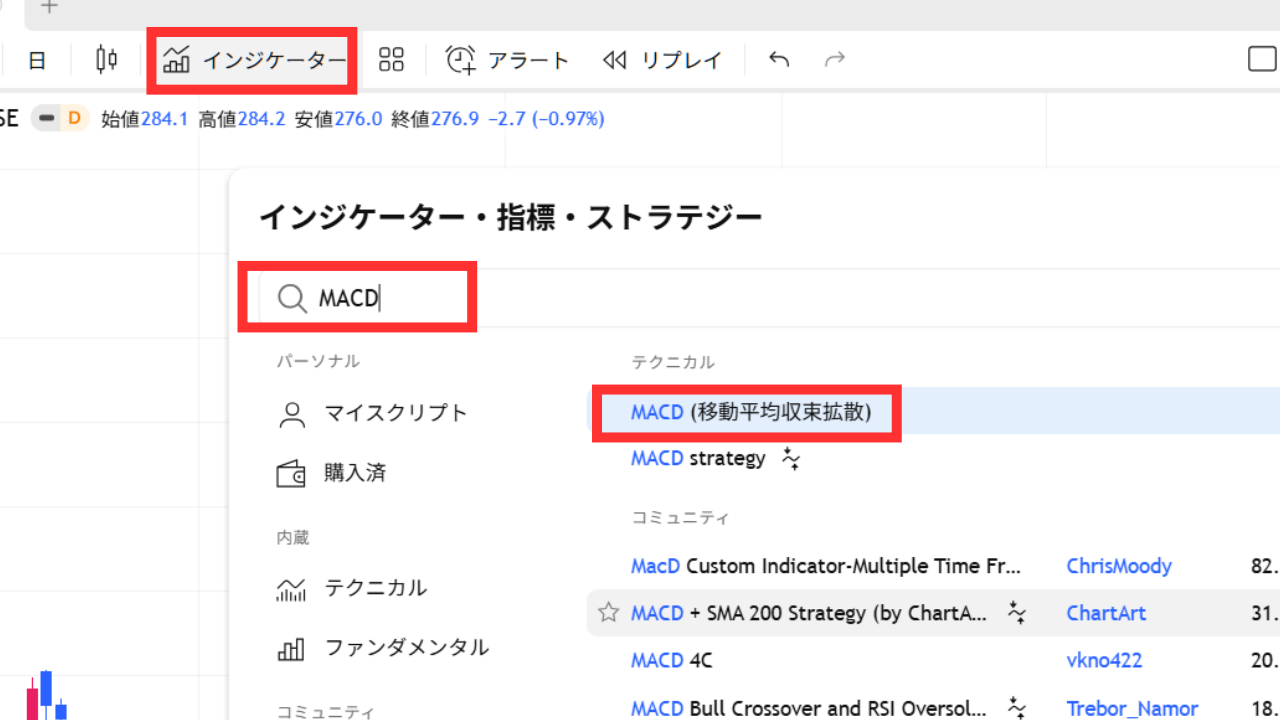Open author vkno422 profile

1104,660
